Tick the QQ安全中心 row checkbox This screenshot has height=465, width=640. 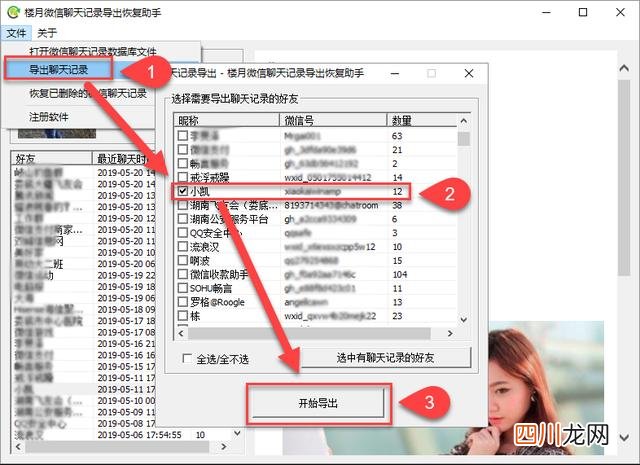[x=183, y=232]
